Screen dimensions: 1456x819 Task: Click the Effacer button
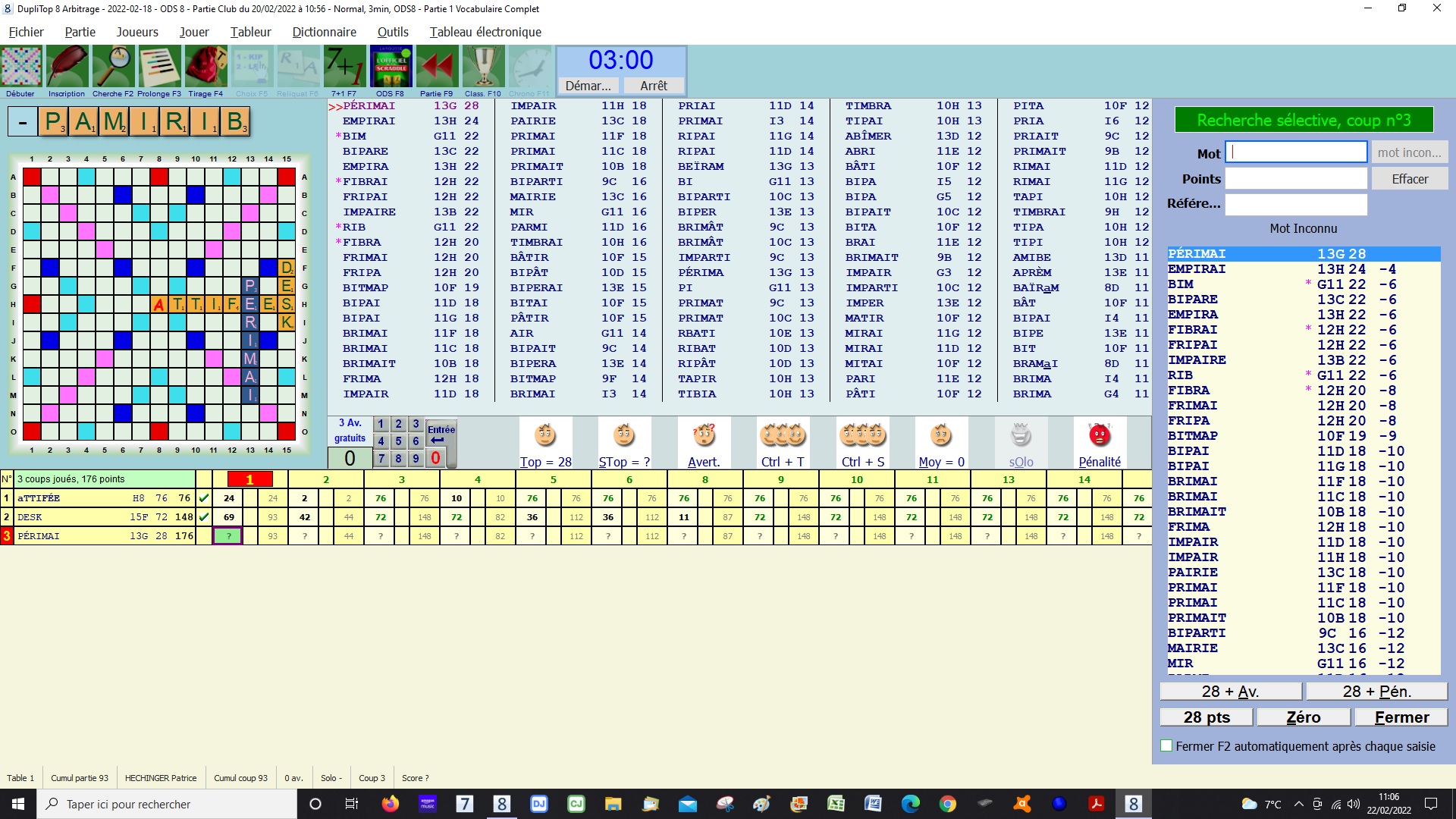(x=1409, y=179)
